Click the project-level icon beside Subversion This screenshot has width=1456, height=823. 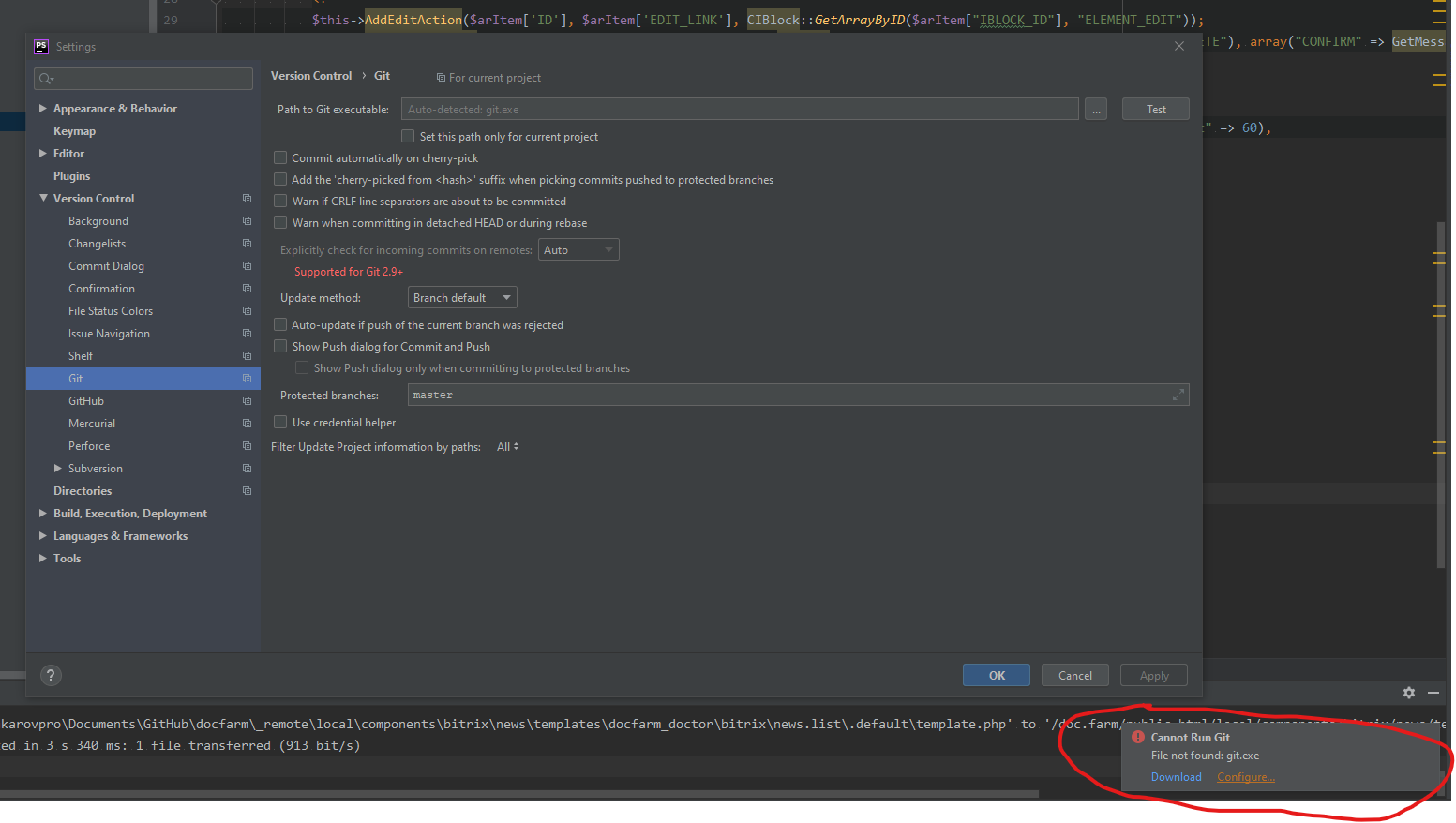[248, 469]
